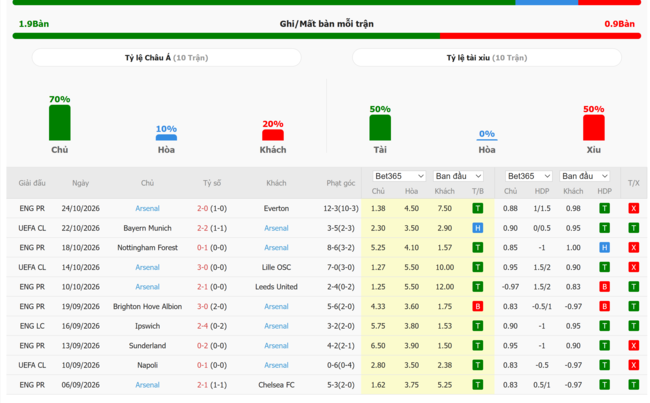Open the Arsenal link in the Bayern Munich row
Screen dimensions: 650x403
pyautogui.click(x=276, y=228)
